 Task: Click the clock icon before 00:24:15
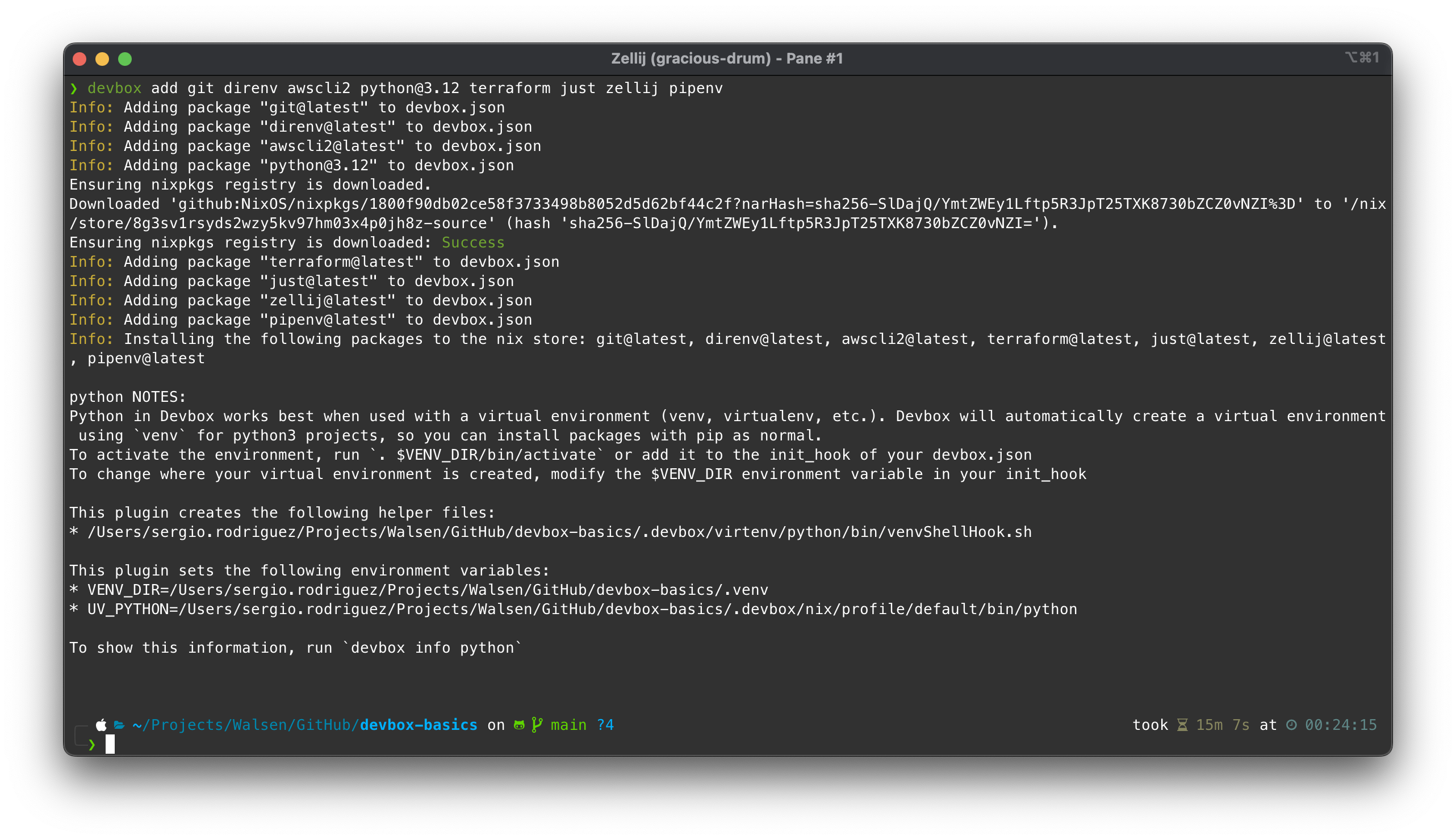point(1291,725)
